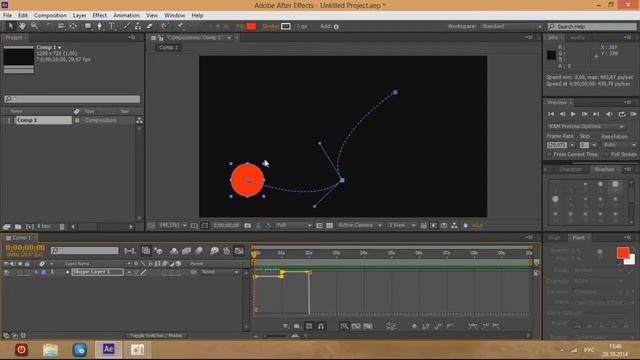
Task: Select the Roto Brush tool
Action: 164,26
